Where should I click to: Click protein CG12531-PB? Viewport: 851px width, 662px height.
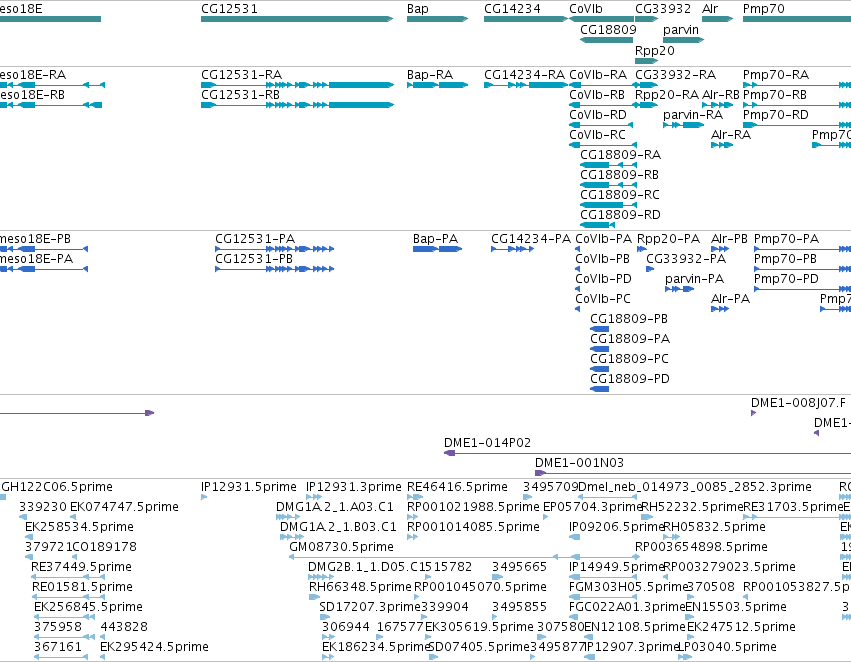point(275,269)
